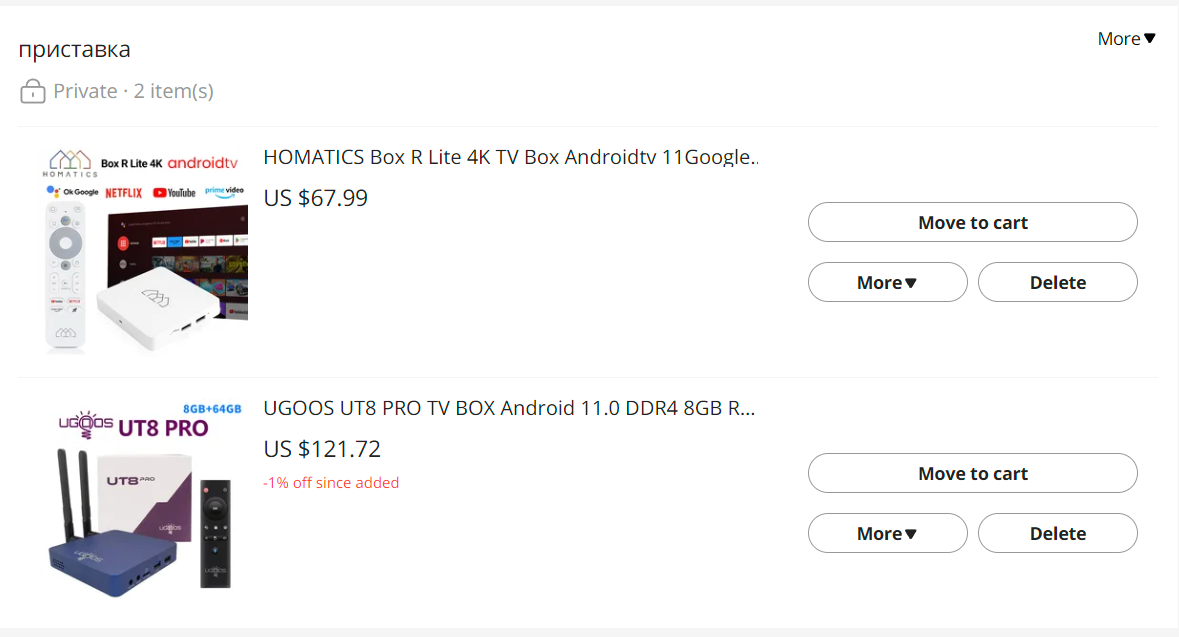Viewport: 1179px width, 637px height.
Task: Click the prime video logo in product image
Action: [x=225, y=190]
